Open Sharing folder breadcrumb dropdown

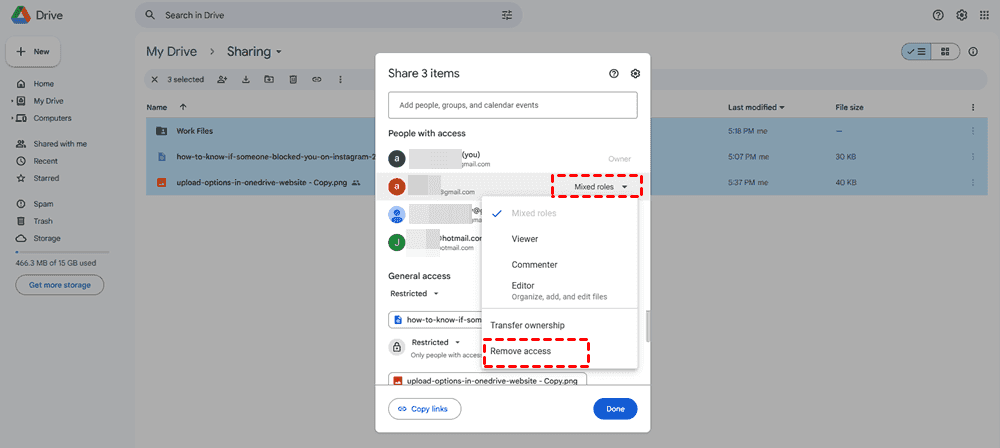click(254, 52)
